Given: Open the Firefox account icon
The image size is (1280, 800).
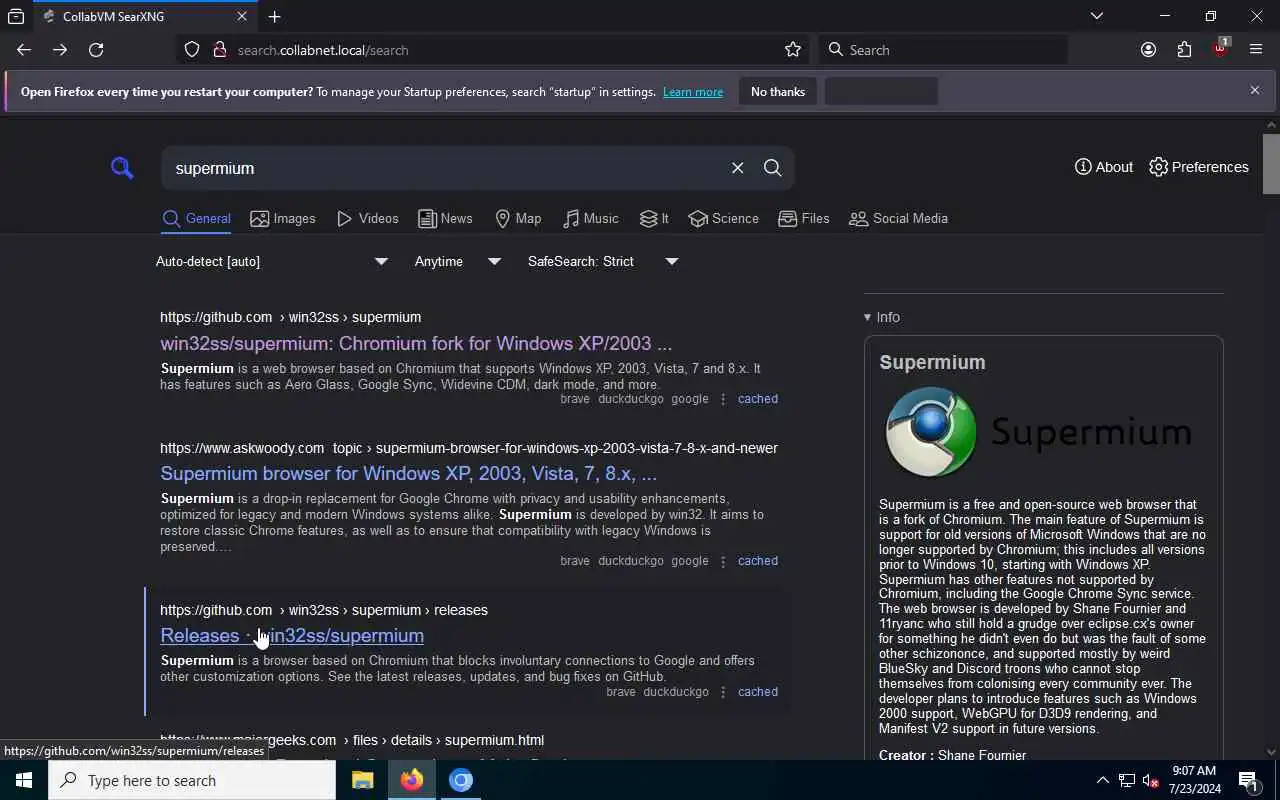Looking at the screenshot, I should (x=1148, y=50).
